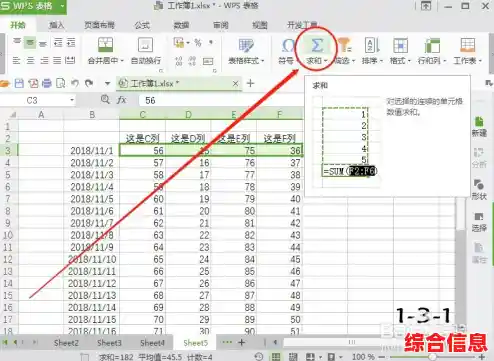Click the Save icon in quick toolbar
This screenshot has width=494, height=361.
tap(19, 83)
